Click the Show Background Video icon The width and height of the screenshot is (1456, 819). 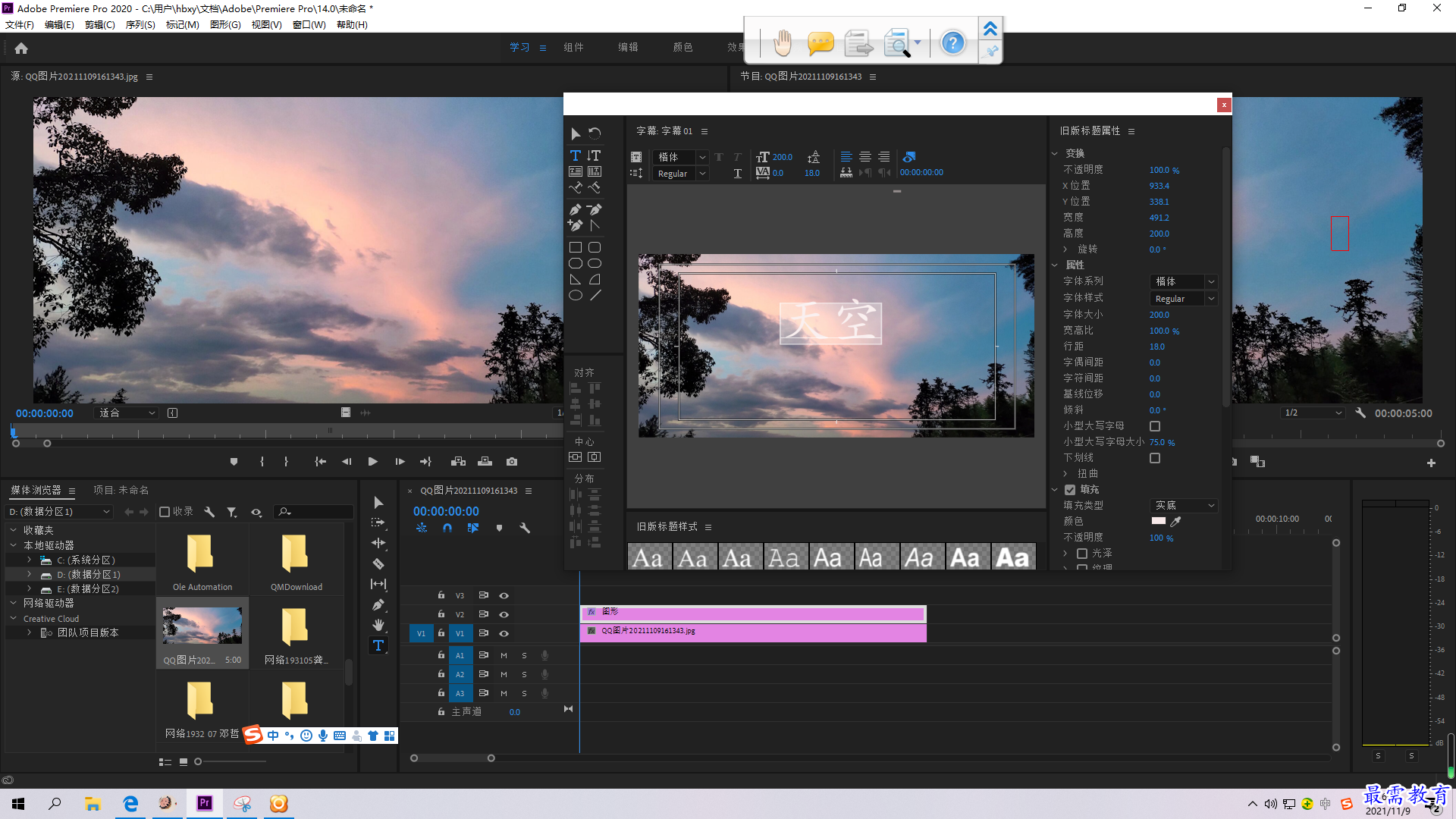coord(909,157)
